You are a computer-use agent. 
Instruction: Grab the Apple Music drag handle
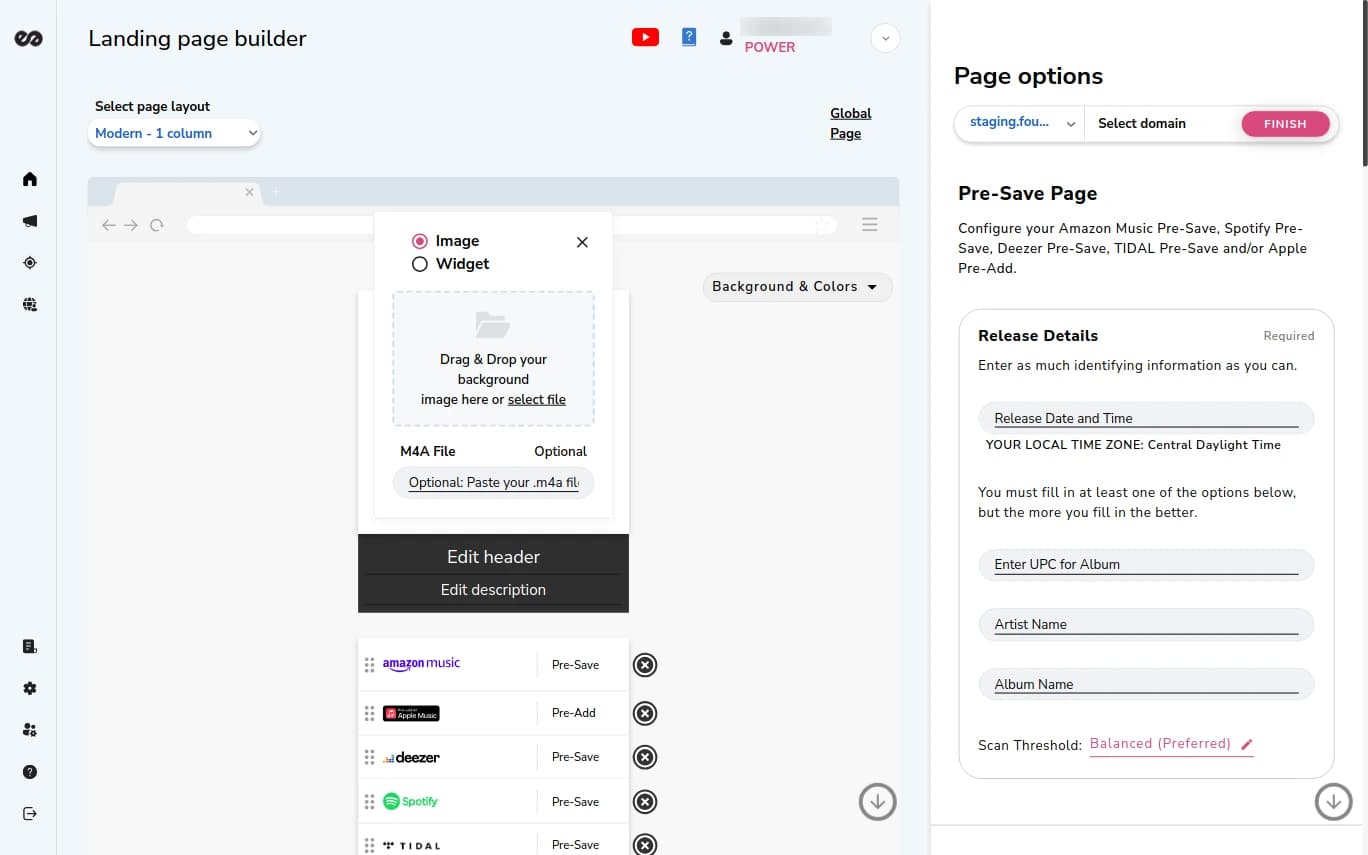click(369, 713)
